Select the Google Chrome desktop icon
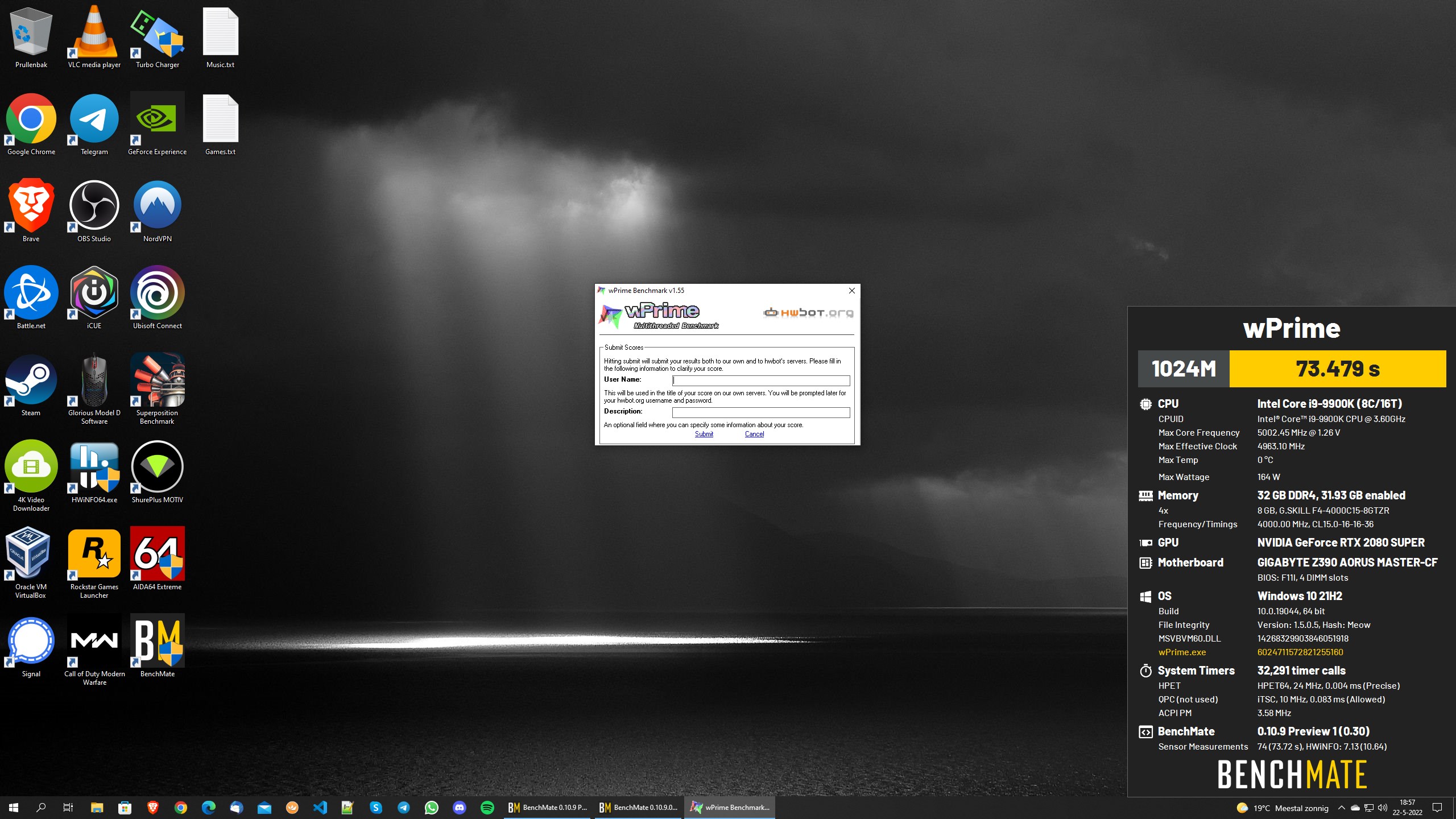The height and width of the screenshot is (819, 1456). tap(31, 125)
